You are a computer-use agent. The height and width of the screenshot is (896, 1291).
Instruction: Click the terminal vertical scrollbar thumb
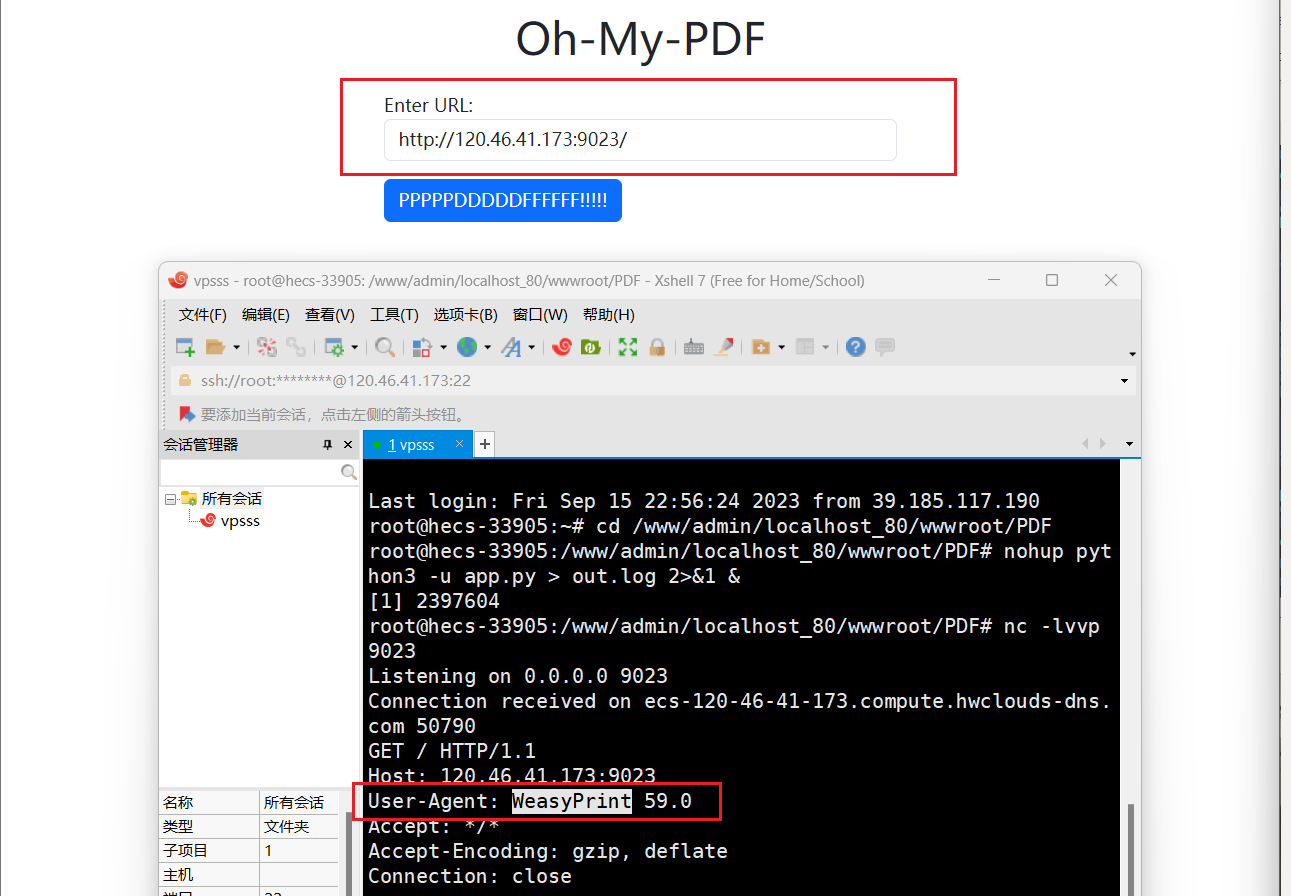(1132, 849)
